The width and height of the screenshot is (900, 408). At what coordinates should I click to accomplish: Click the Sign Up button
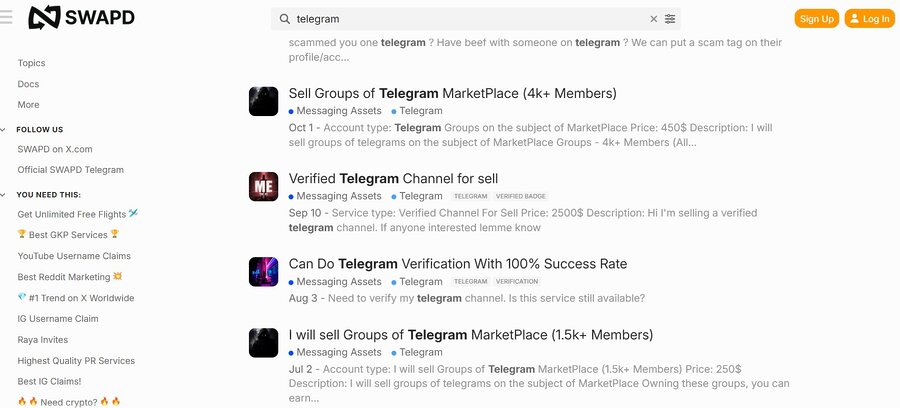[x=817, y=19]
